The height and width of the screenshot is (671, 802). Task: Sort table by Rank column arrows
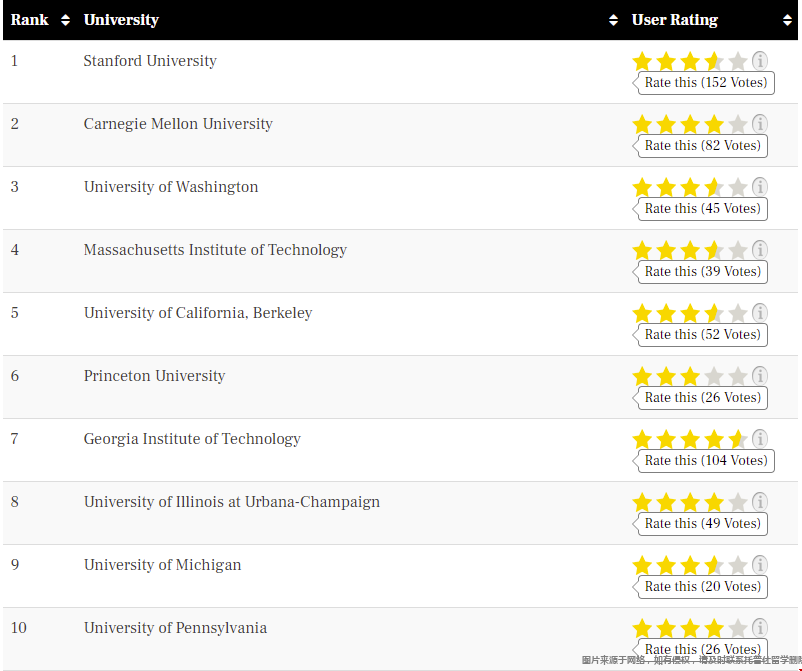tap(66, 20)
